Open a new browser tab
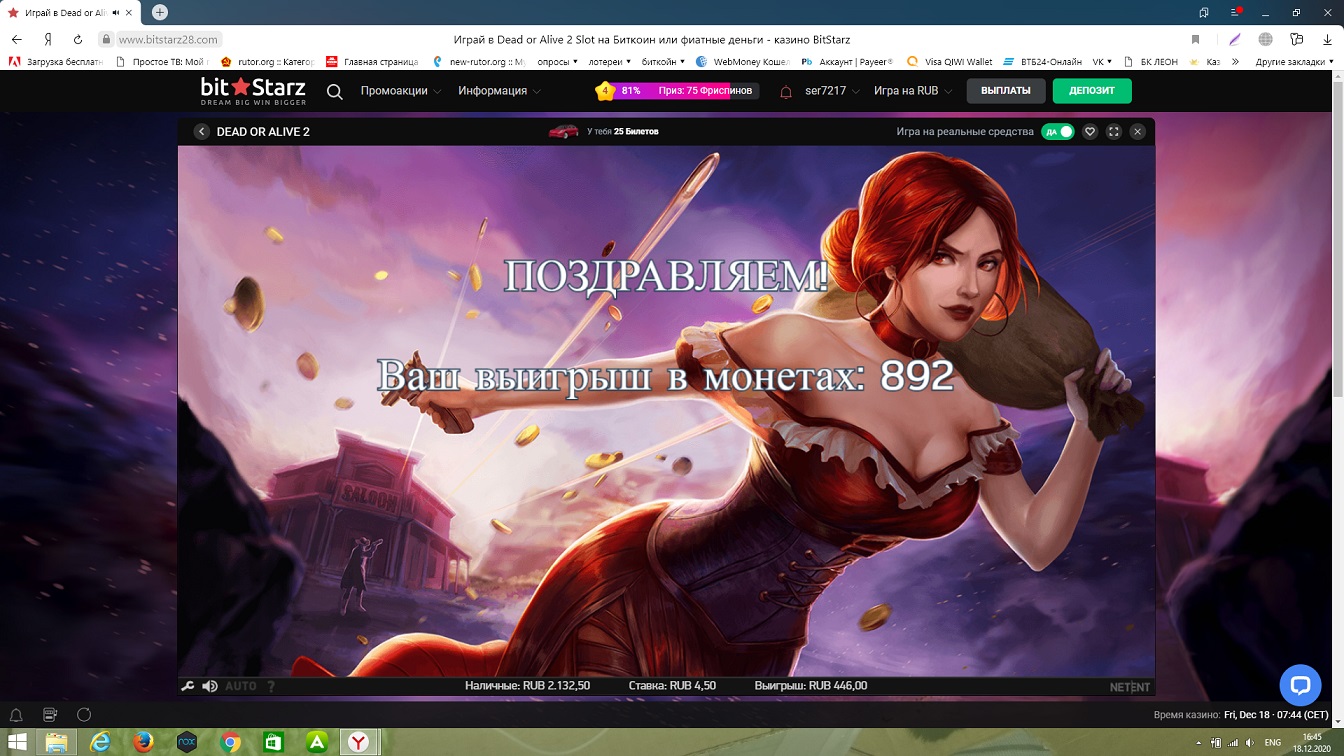The height and width of the screenshot is (756, 1344). [160, 12]
